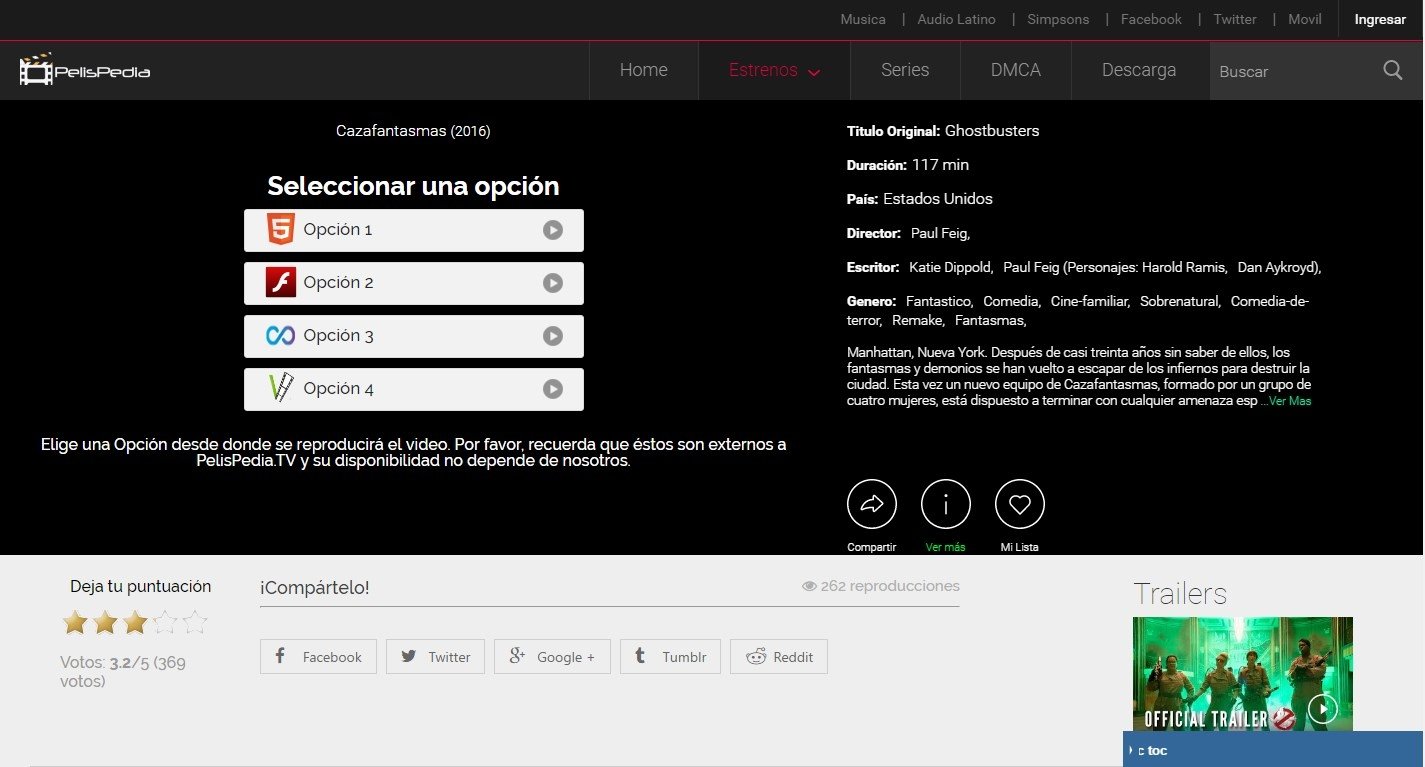Rate with the fifth star
The image size is (1425, 767).
(x=195, y=623)
